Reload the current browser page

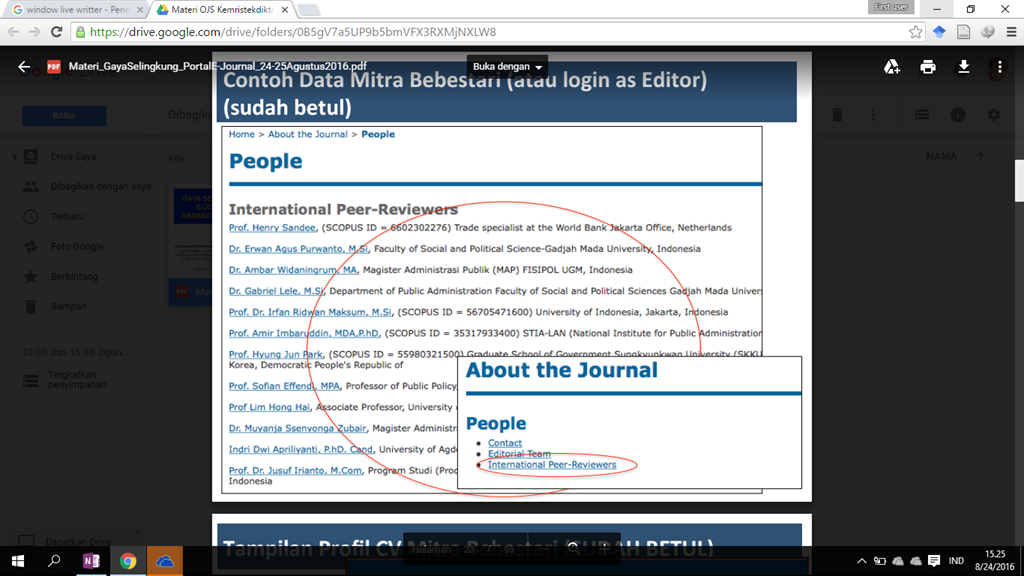pos(57,32)
